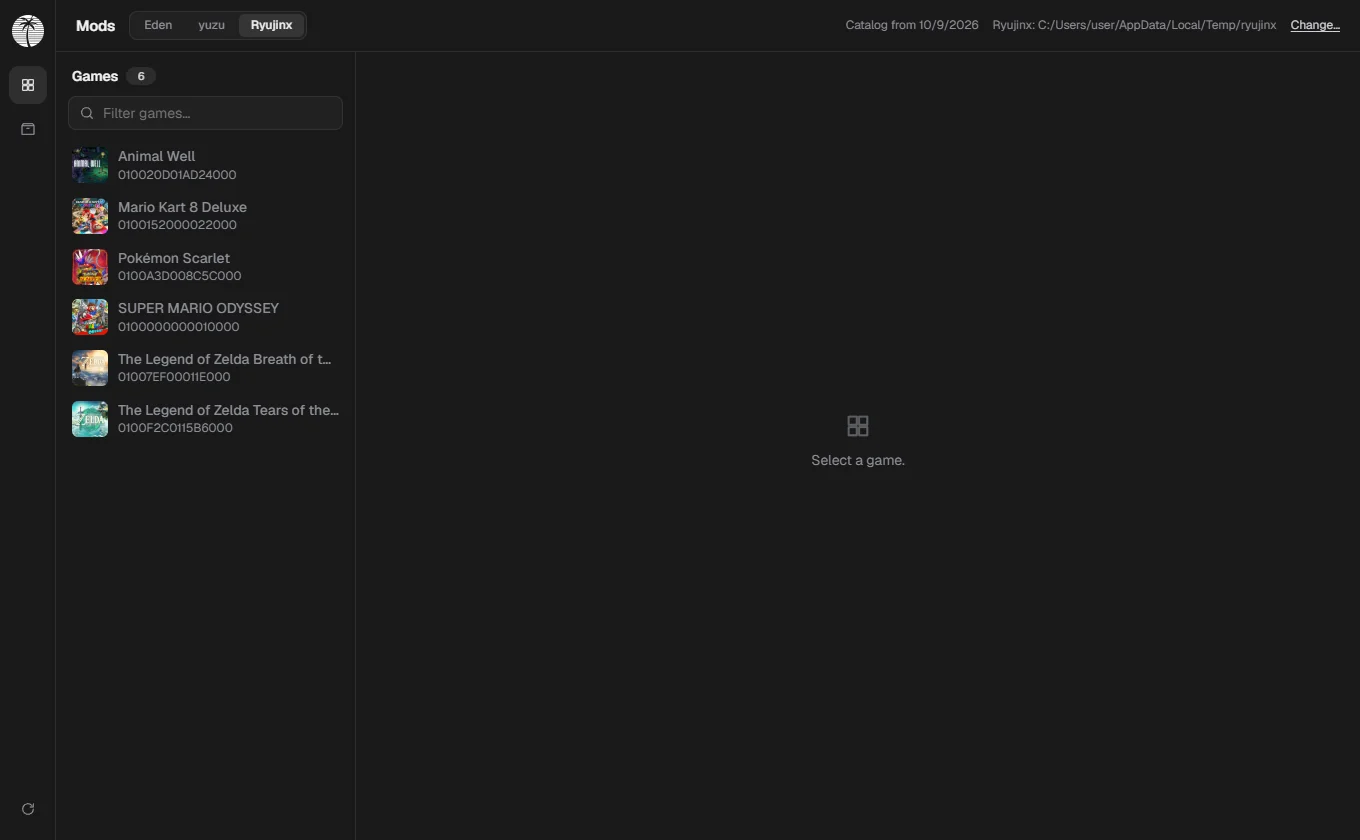This screenshot has height=840, width=1360.
Task: Click the search magnifier icon
Action: click(87, 113)
